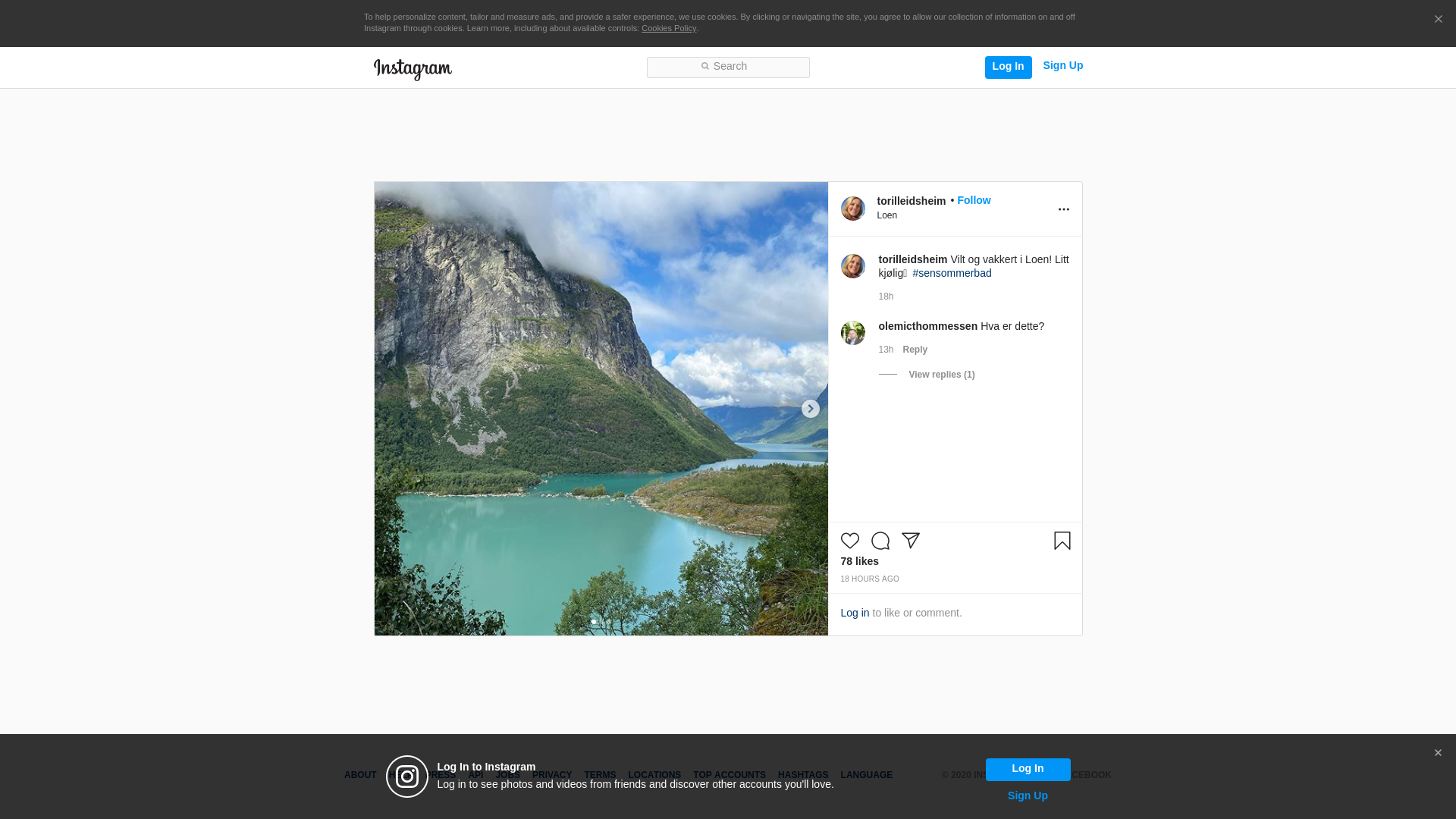Click Sign Up link in header

[1062, 65]
